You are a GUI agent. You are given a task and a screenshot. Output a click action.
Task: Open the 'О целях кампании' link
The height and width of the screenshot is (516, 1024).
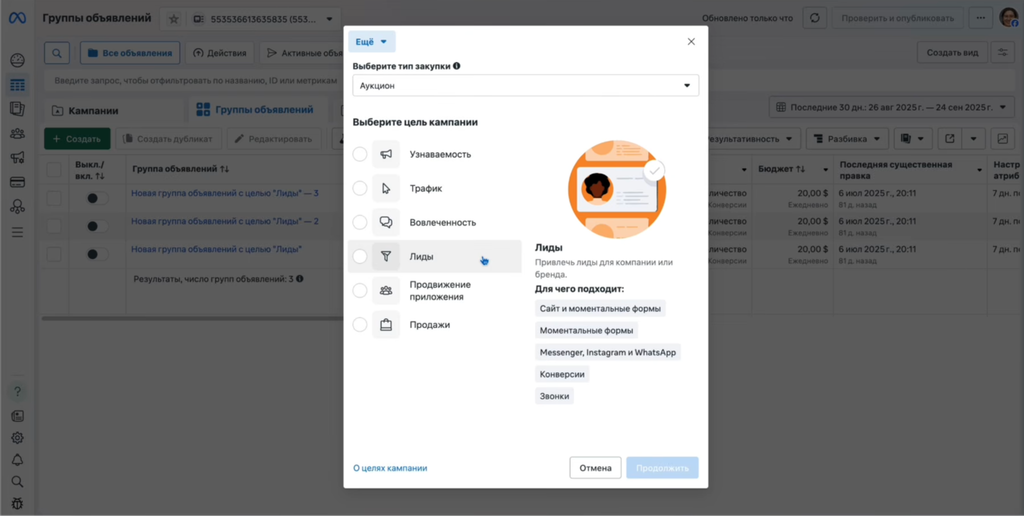[x=390, y=468]
